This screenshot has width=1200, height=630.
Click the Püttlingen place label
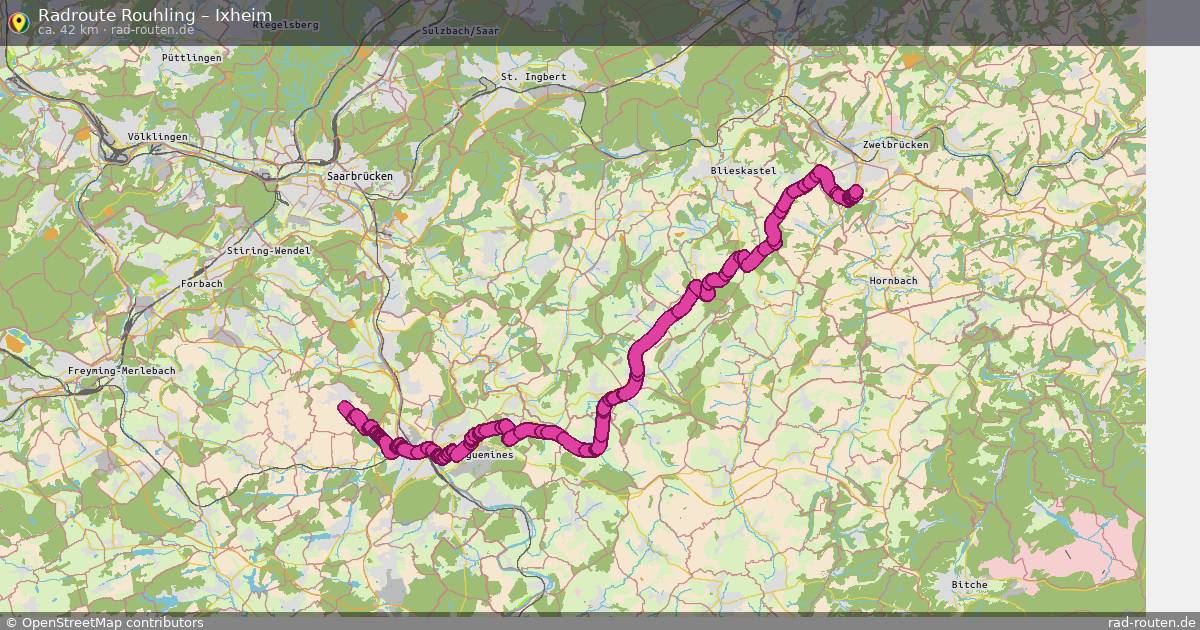point(191,59)
